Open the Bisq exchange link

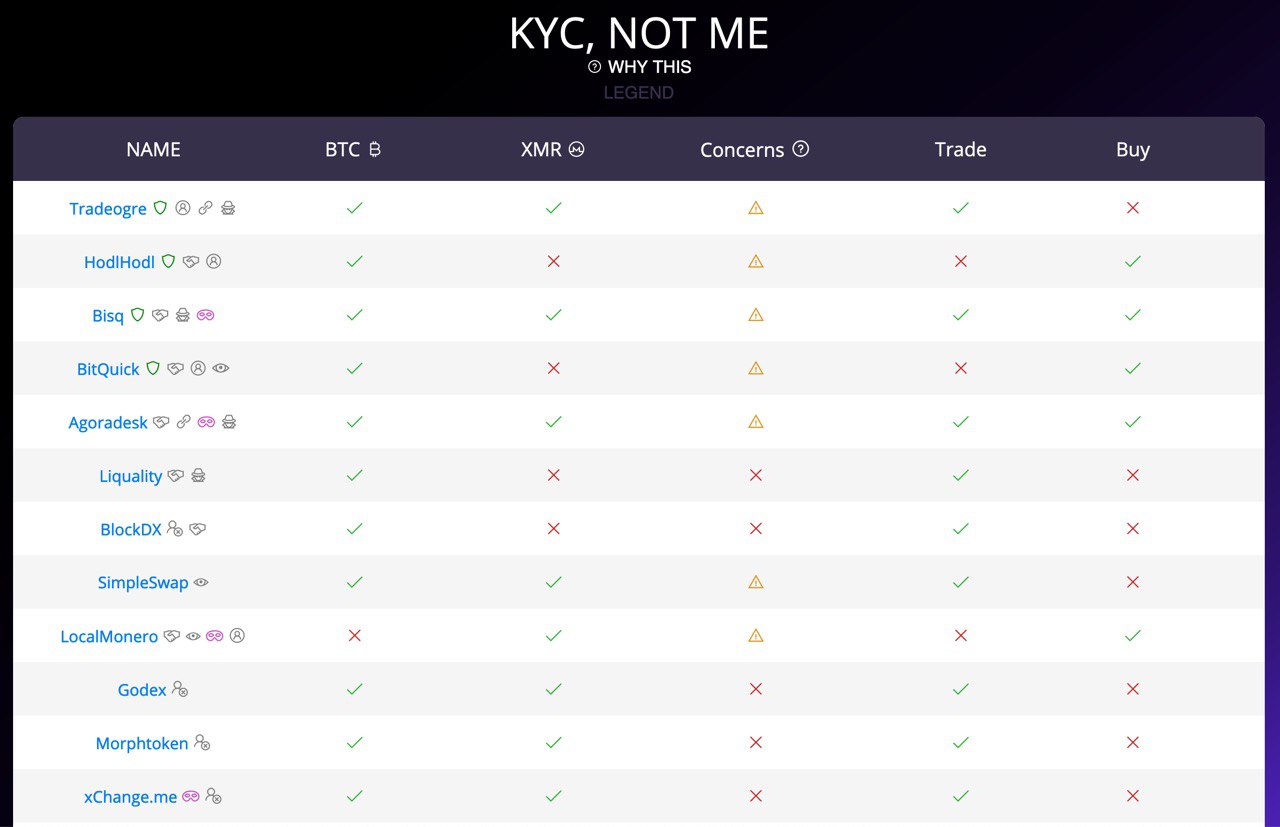pyautogui.click(x=108, y=315)
